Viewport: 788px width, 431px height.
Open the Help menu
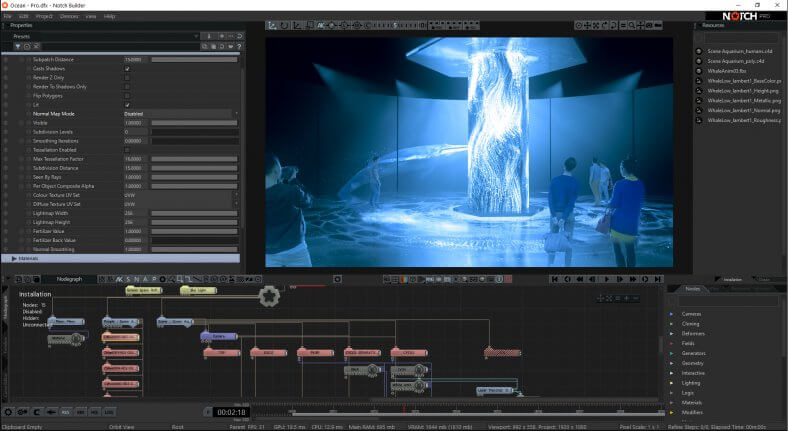[x=110, y=16]
